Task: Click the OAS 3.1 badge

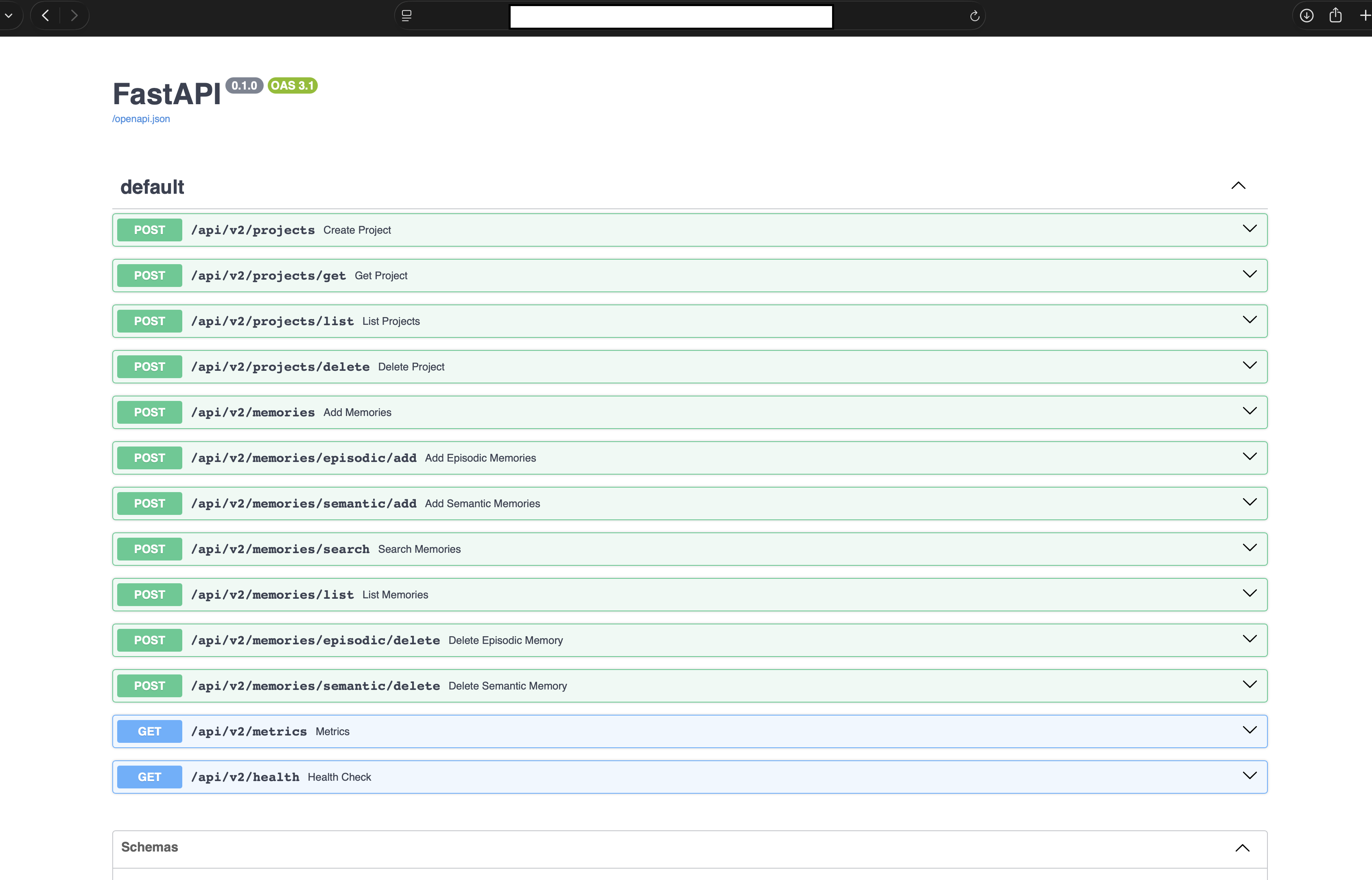Action: [x=292, y=85]
